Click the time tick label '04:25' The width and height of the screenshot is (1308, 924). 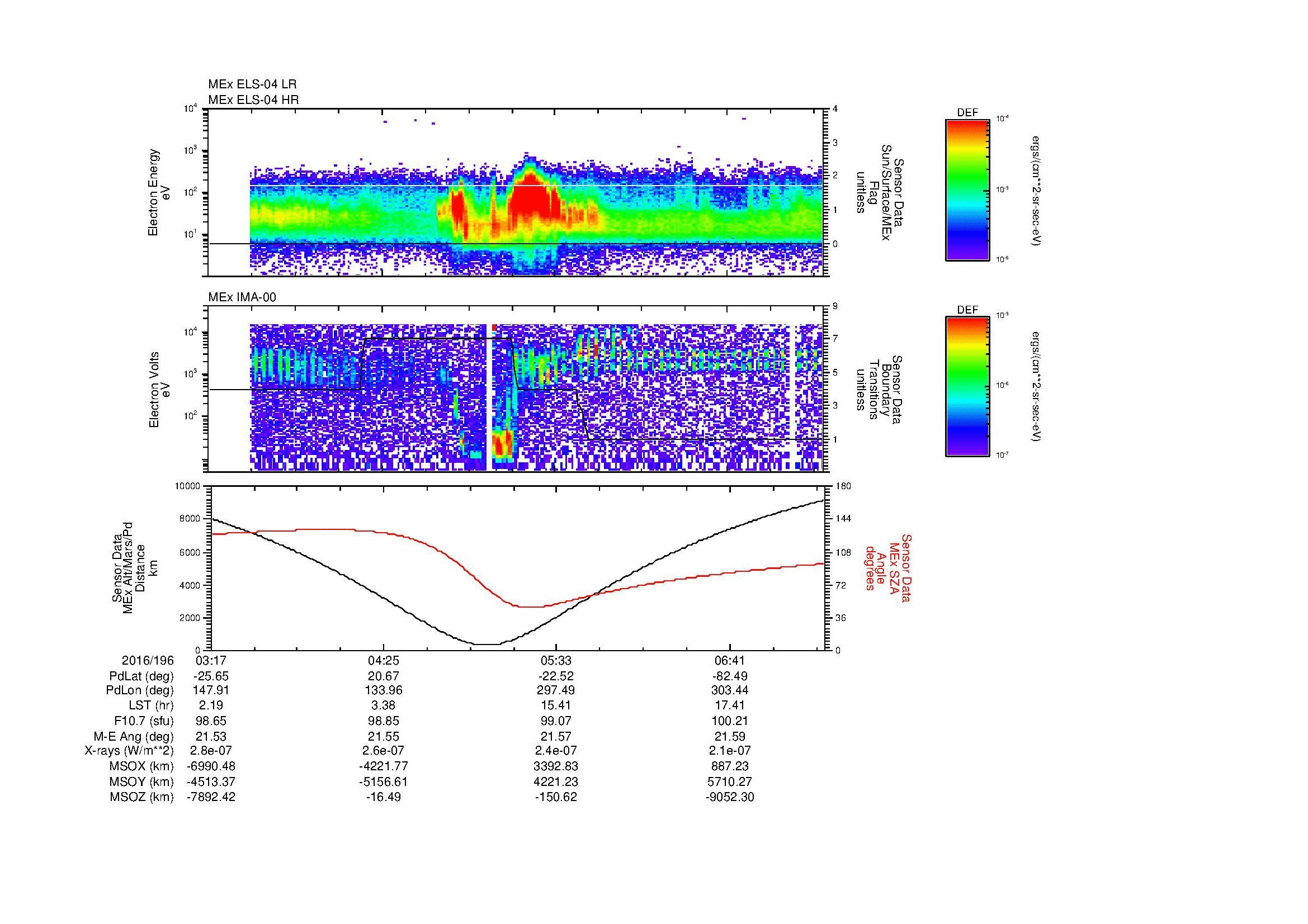(384, 660)
